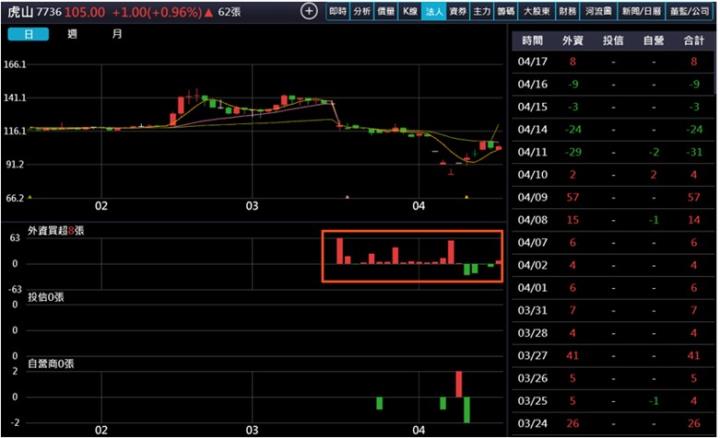Open the 價量 tab
720x438 pixels.
(386, 11)
